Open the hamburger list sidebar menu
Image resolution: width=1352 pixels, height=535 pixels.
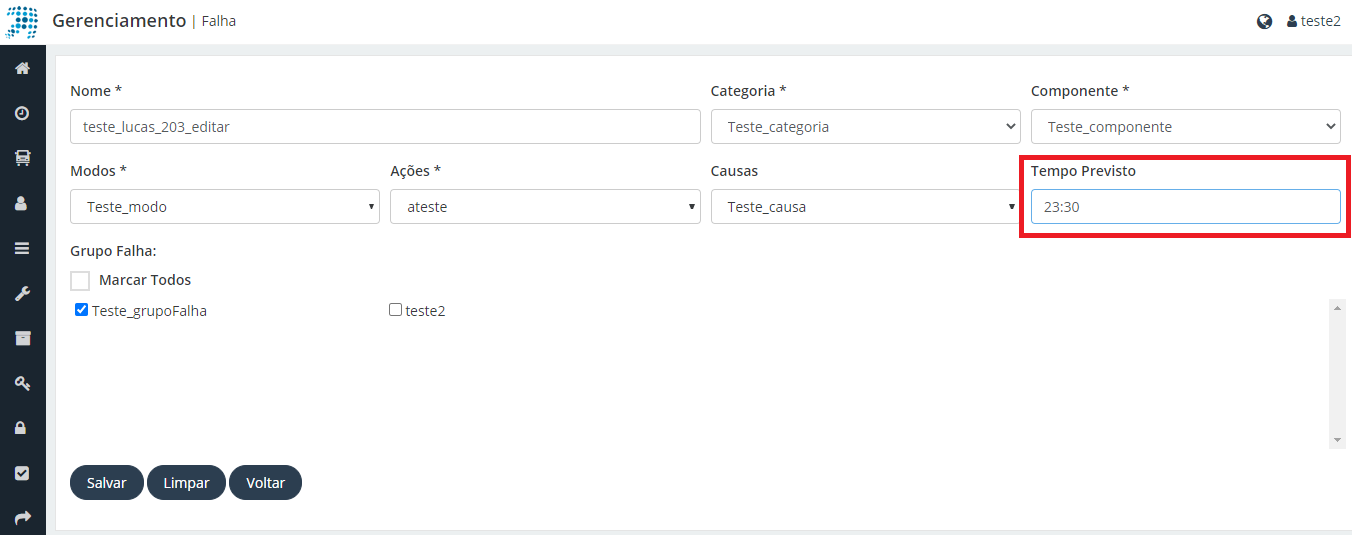pos(22,248)
